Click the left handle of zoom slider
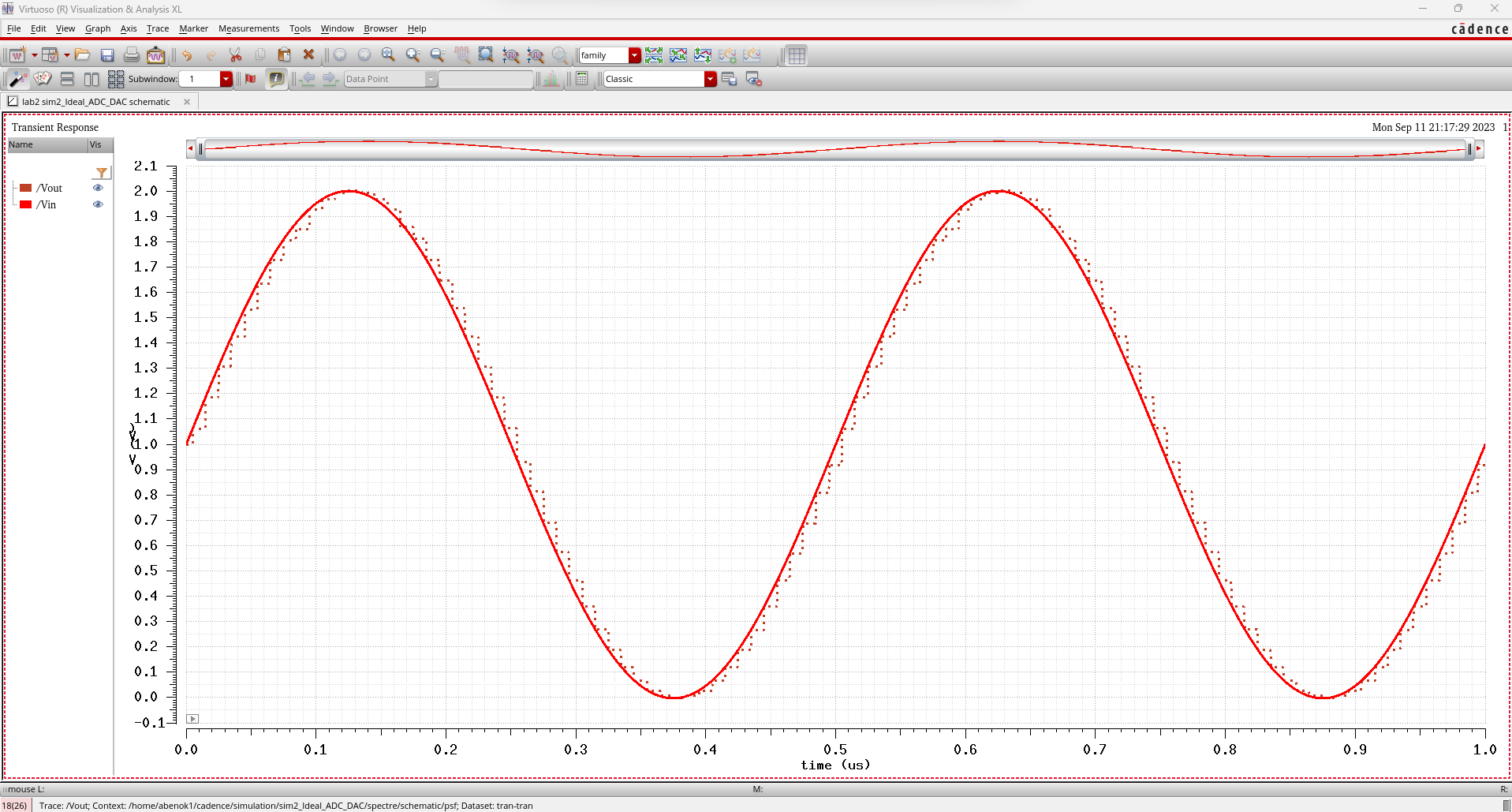Image resolution: width=1512 pixels, height=812 pixels. (201, 148)
